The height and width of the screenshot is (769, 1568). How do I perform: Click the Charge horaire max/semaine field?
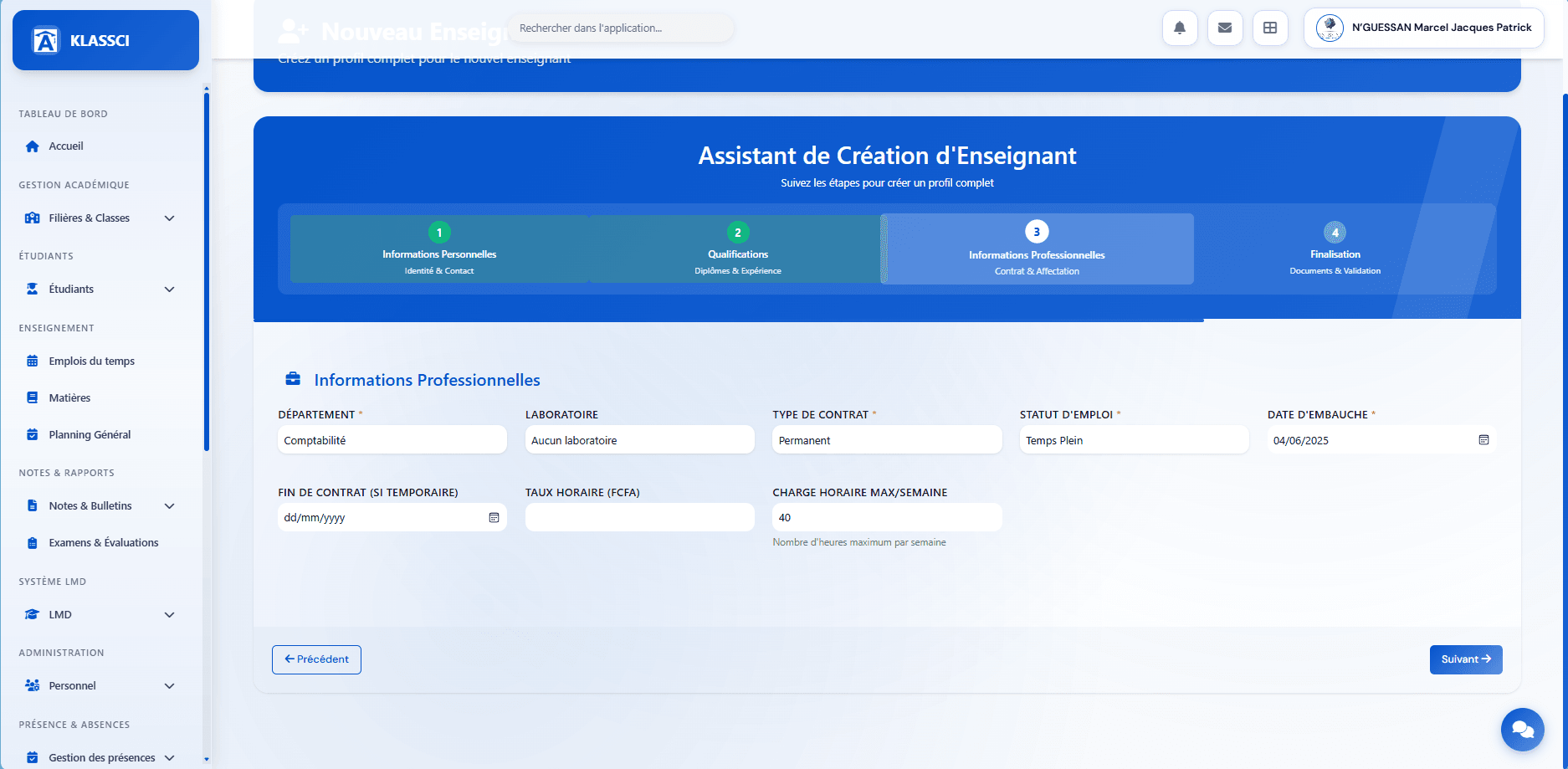click(887, 517)
